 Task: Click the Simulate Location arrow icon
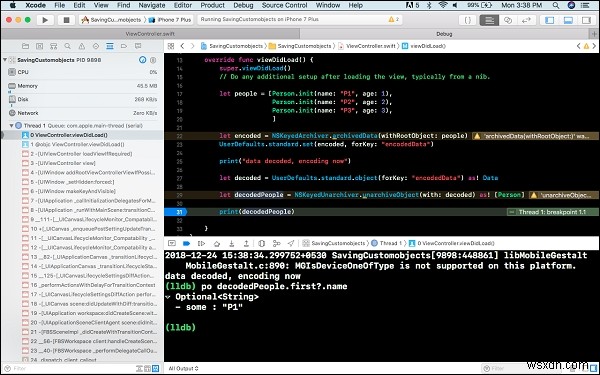point(291,243)
